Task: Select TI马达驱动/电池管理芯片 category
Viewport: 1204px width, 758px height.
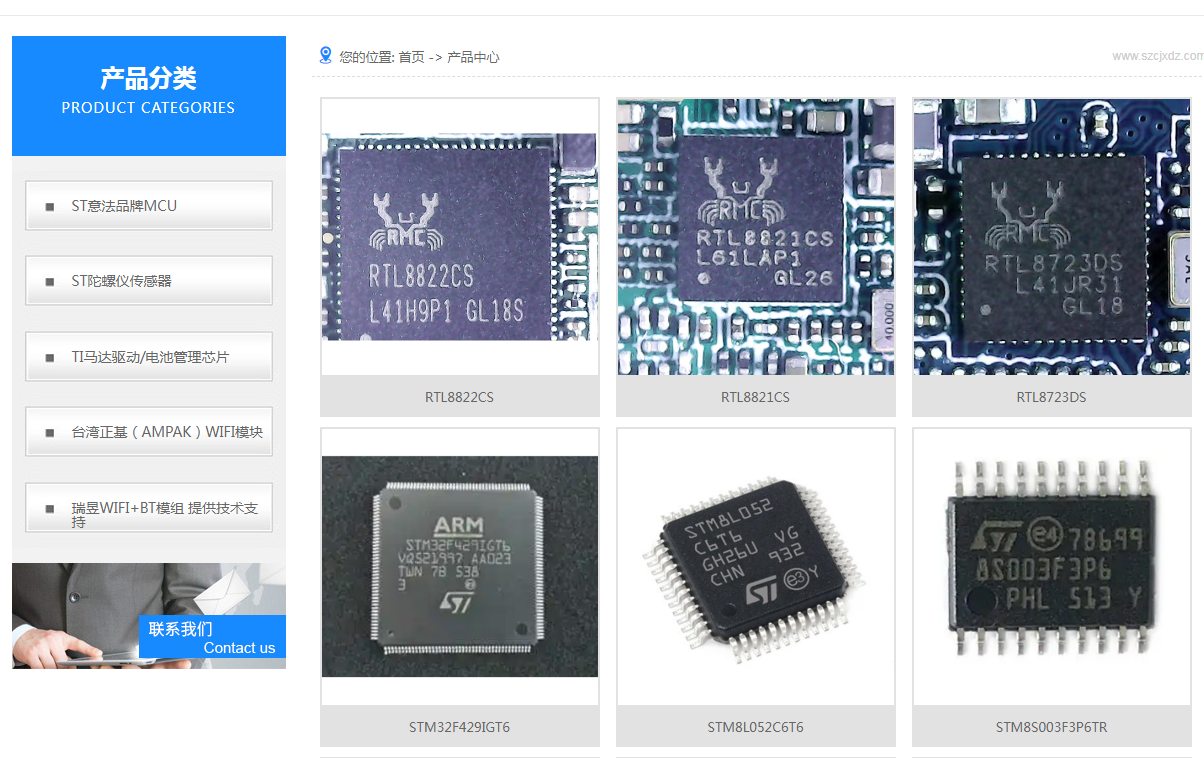Action: click(x=149, y=357)
